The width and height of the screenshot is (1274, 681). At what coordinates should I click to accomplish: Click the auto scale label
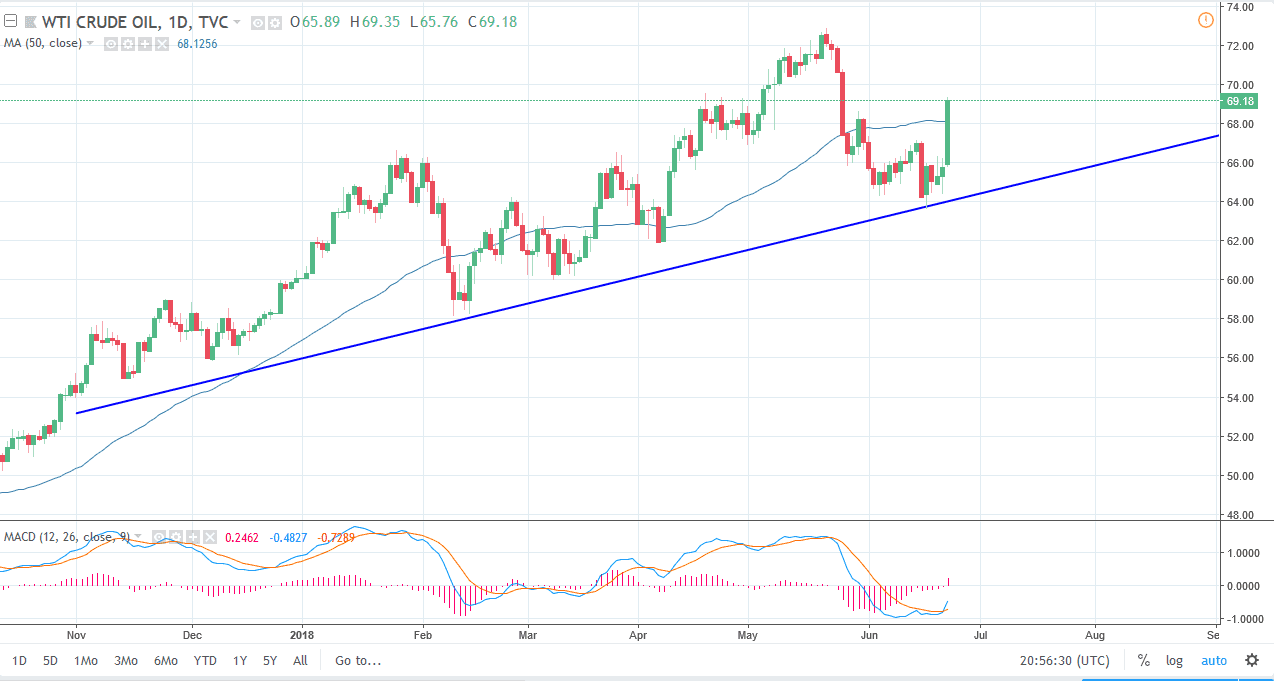pos(1214,660)
